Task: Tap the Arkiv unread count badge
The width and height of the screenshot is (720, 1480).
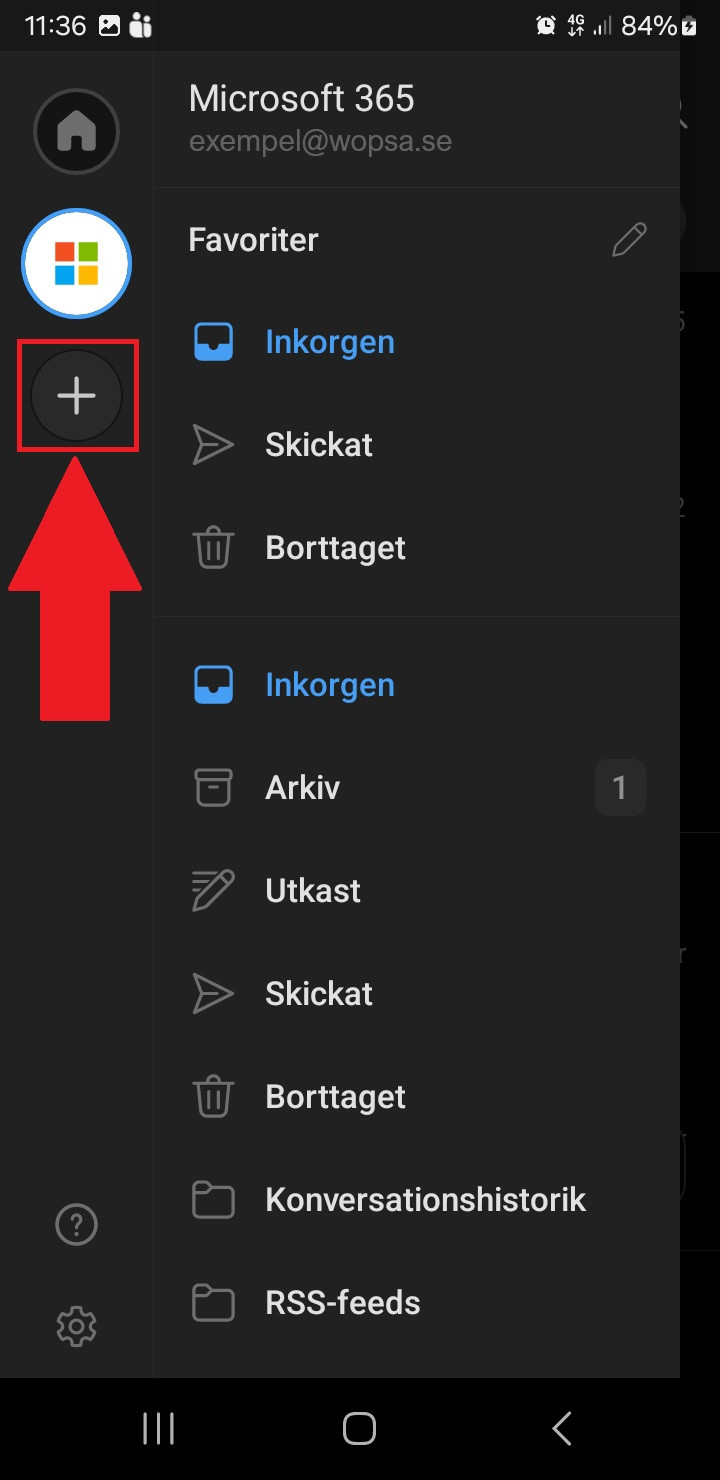Action: 620,788
